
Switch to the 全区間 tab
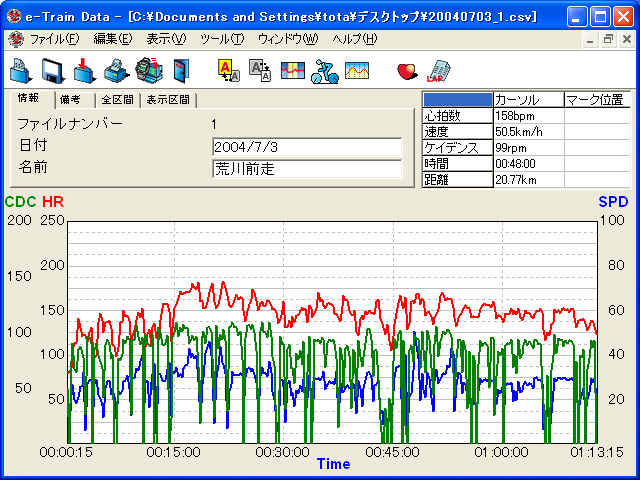point(118,100)
